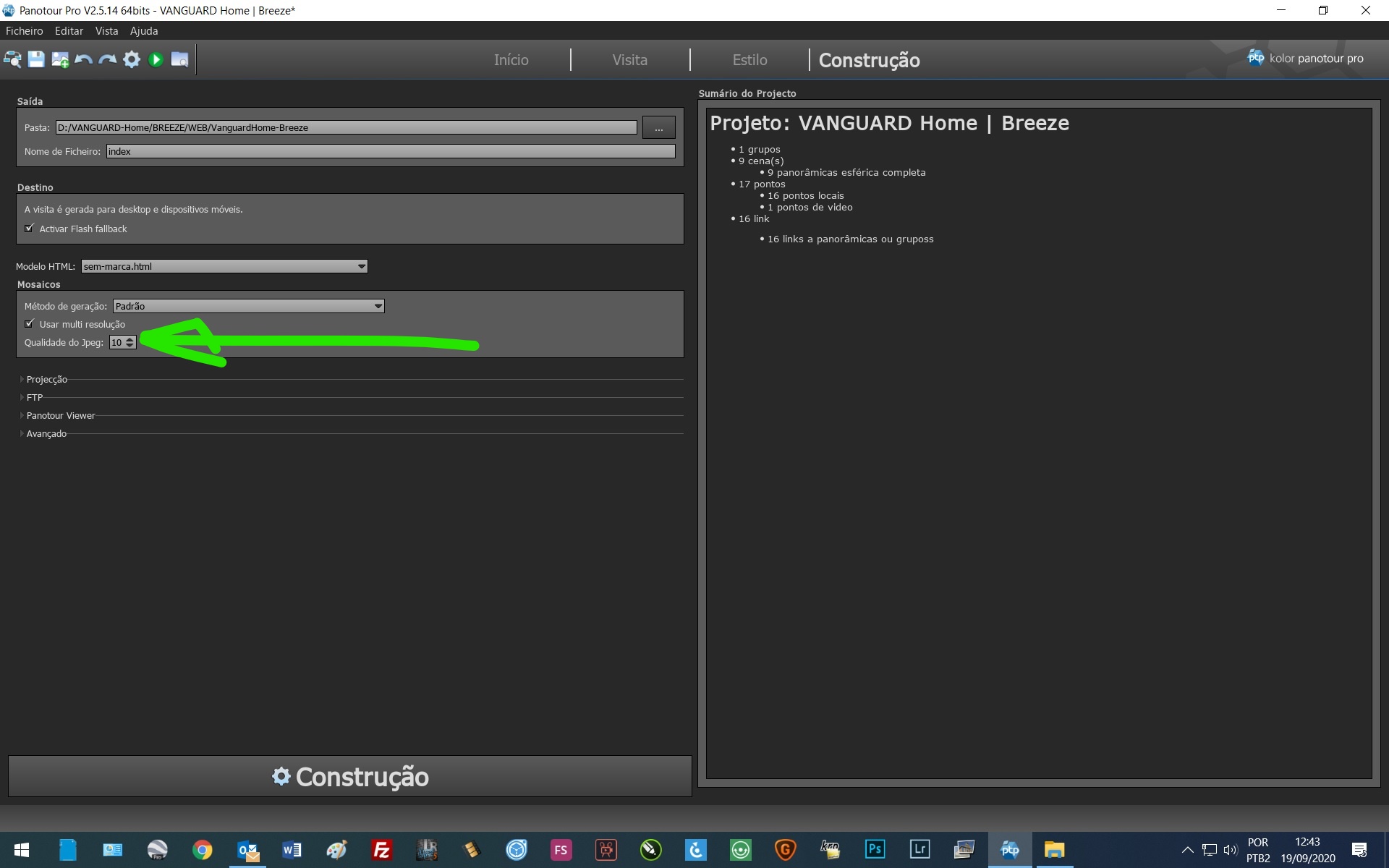Open Microsoft Word from the taskbar

pyautogui.click(x=292, y=850)
